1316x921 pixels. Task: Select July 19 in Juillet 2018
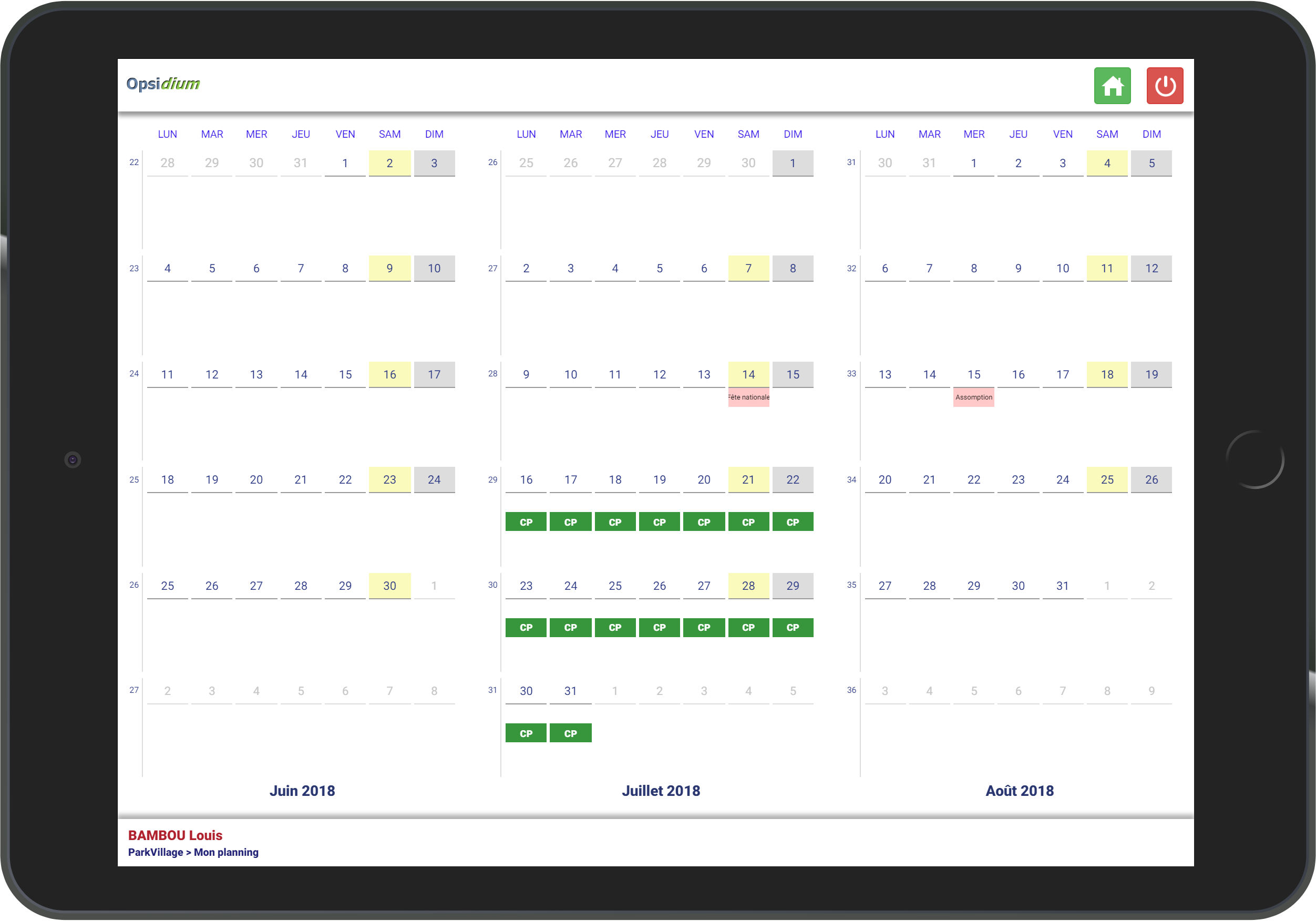click(x=659, y=479)
